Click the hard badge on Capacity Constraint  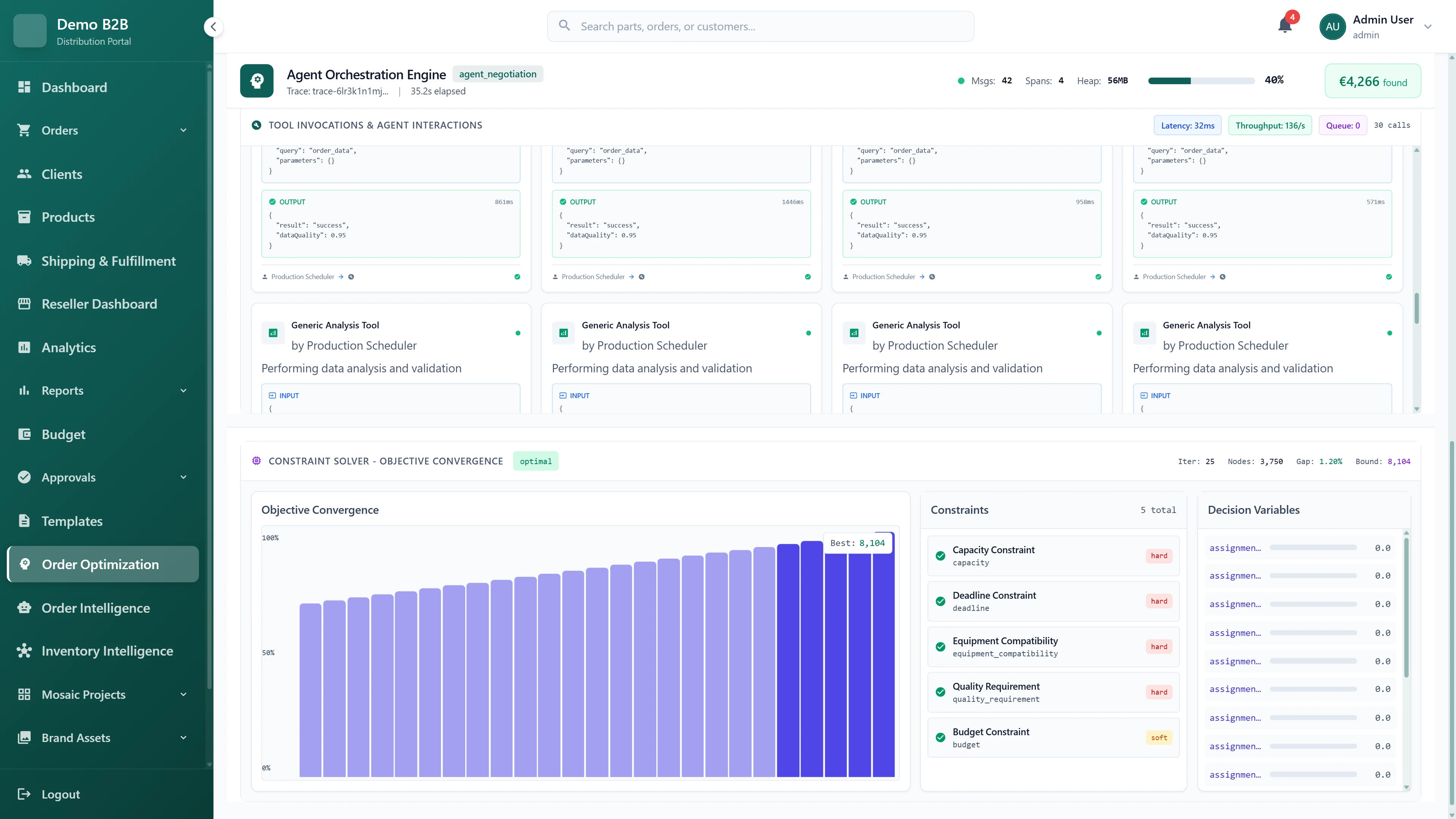coord(1159,555)
